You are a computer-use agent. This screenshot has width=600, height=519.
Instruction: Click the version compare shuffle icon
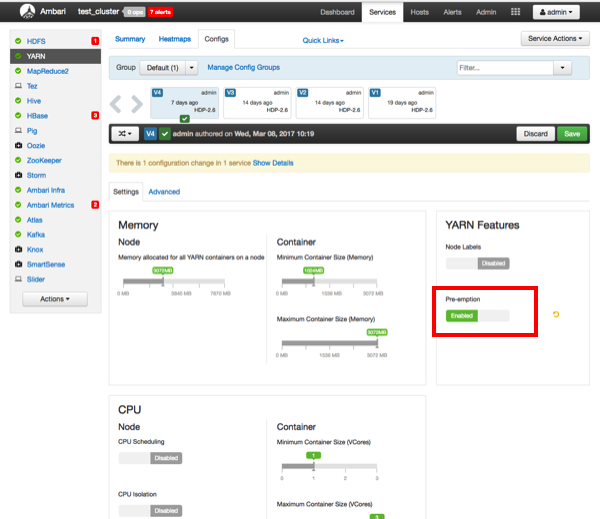[x=125, y=133]
